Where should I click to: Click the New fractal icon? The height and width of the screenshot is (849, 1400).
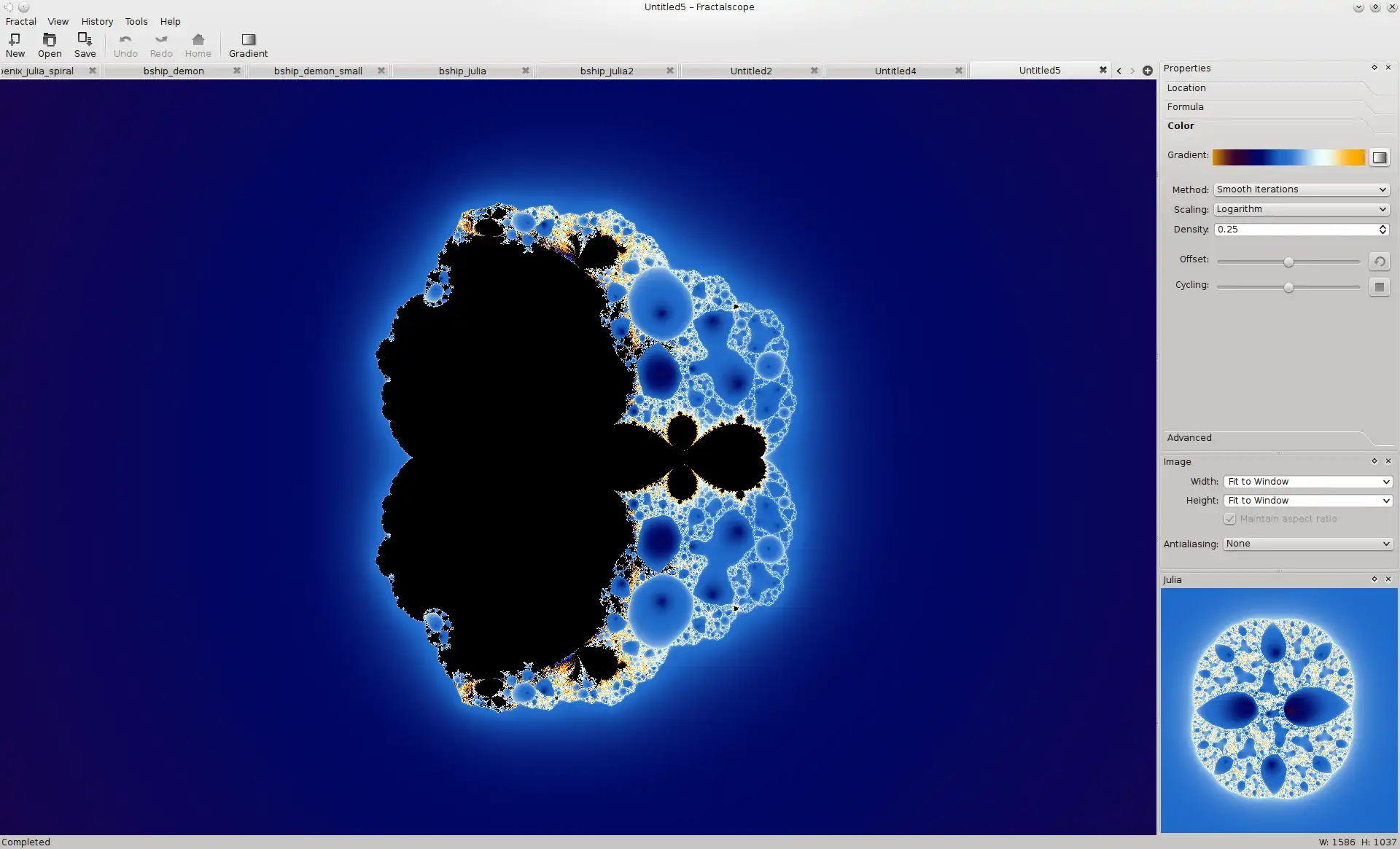[14, 43]
